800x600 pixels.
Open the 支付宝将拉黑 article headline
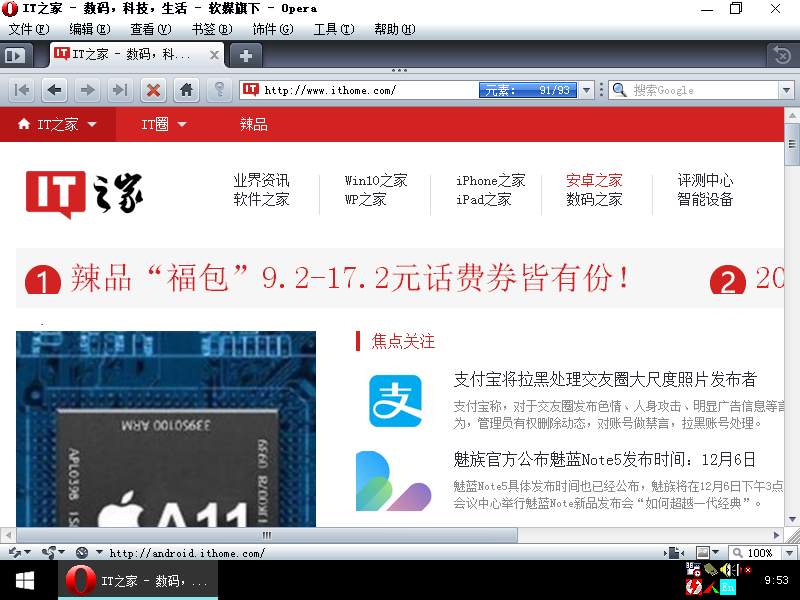coord(605,380)
